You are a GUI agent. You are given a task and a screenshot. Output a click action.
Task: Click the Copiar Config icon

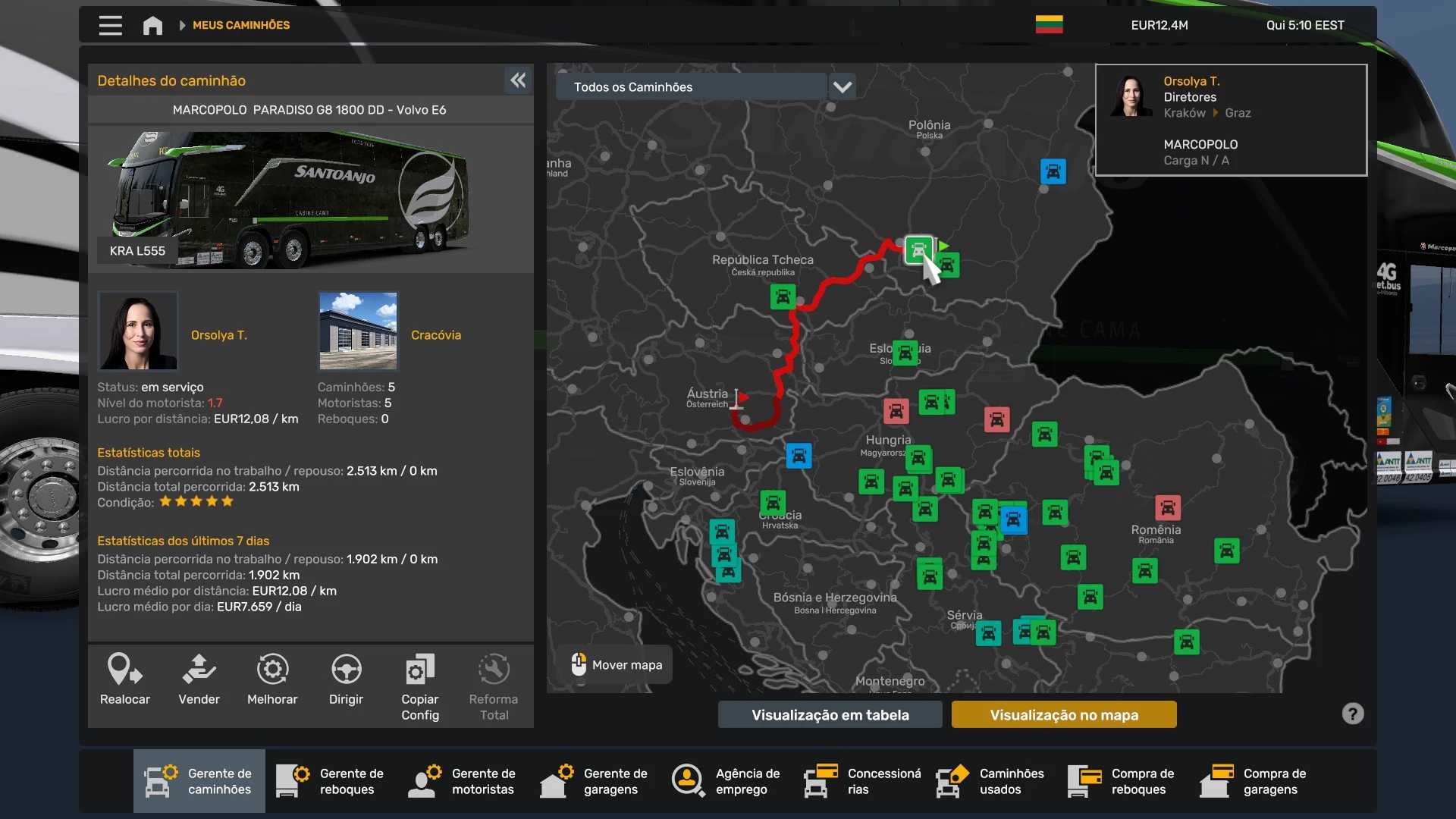coord(419,670)
